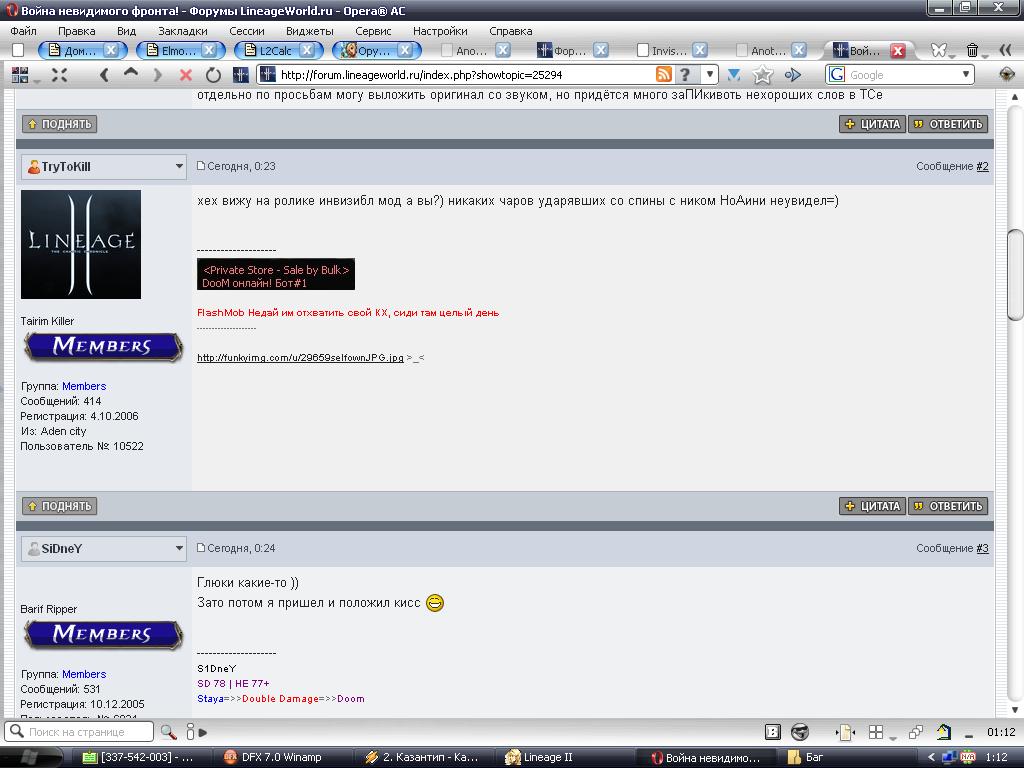Screen dimensions: 1024x768
Task: Expand the SiDneY user dropdown
Action: coord(179,548)
